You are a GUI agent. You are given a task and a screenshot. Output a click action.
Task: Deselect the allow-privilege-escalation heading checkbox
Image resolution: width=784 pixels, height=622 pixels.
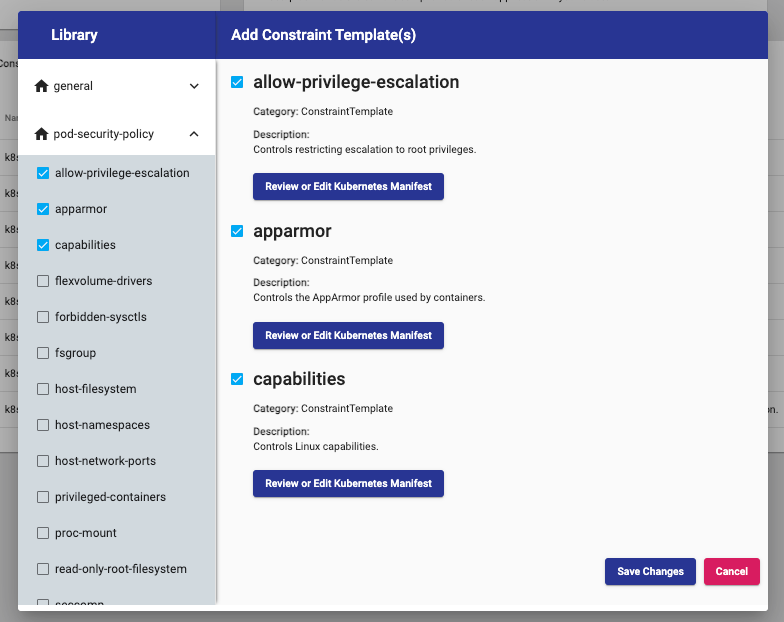(237, 82)
